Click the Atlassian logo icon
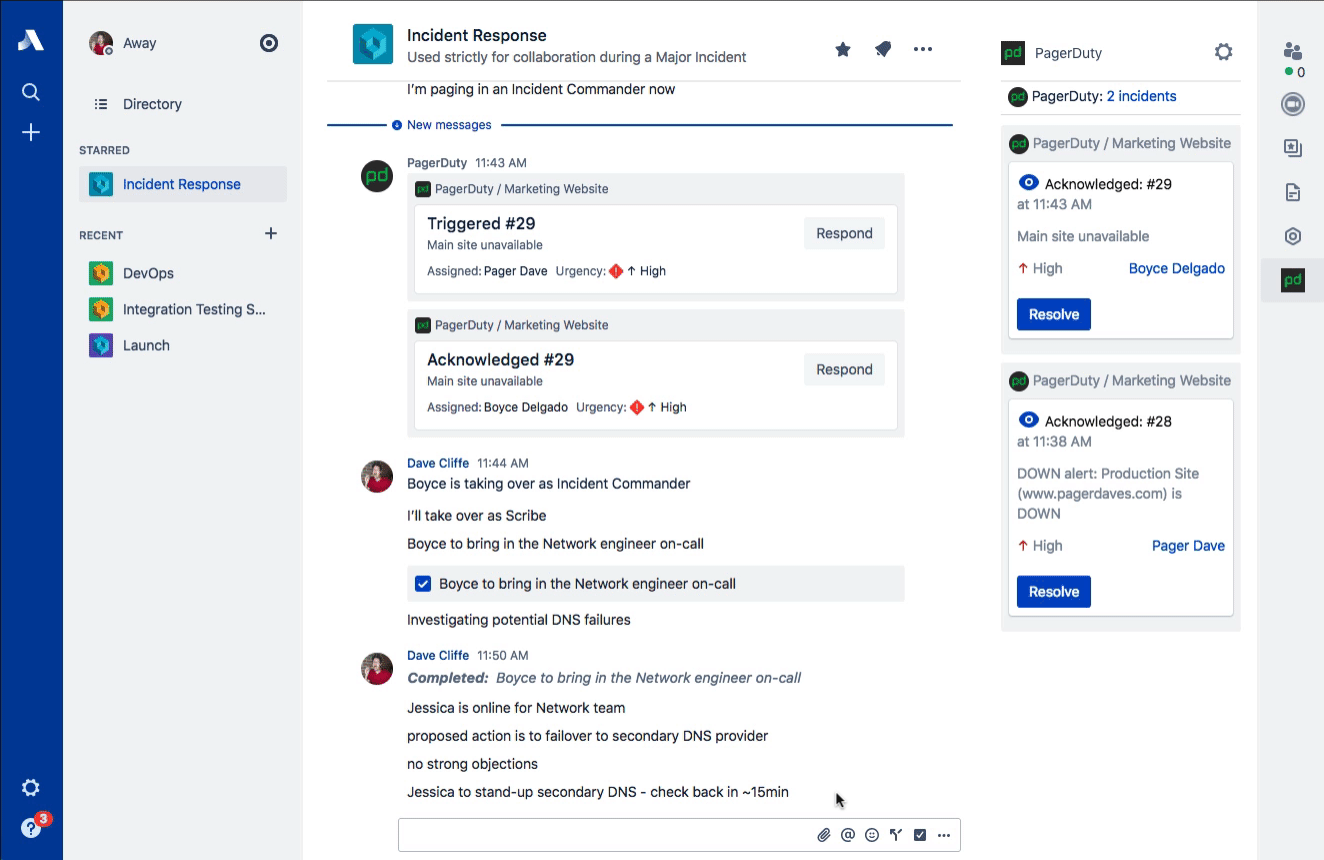 [x=31, y=41]
